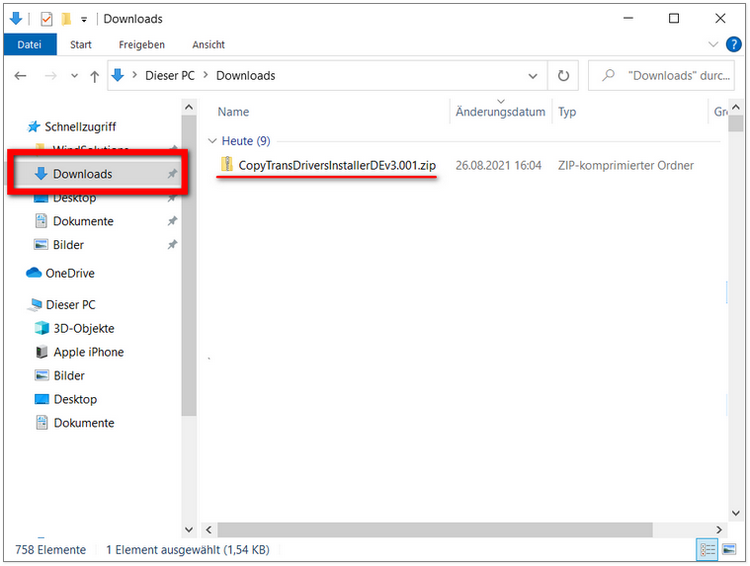Click the pin icon beside pinned Bilder
The width and height of the screenshot is (750, 566).
(172, 245)
